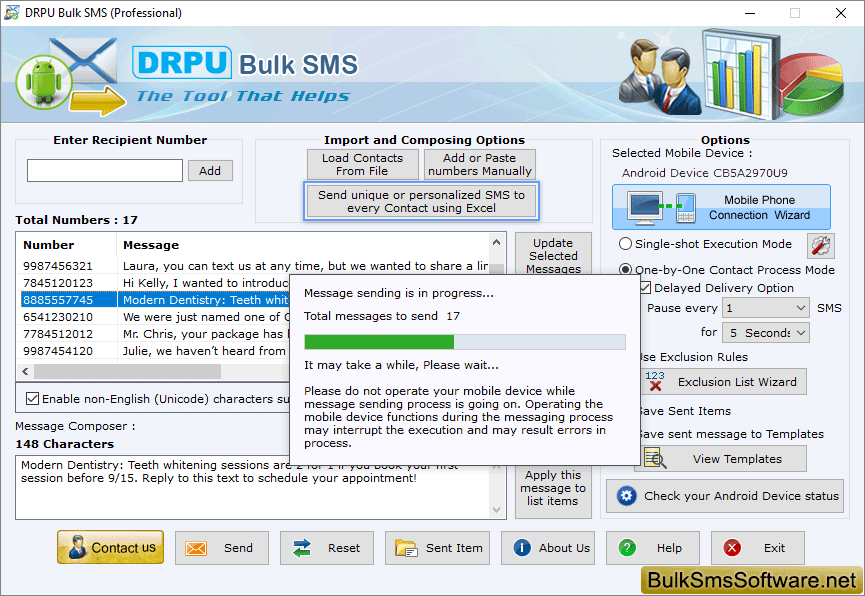865x596 pixels.
Task: Click the Total Numbers : 17 label
Action: (76, 220)
